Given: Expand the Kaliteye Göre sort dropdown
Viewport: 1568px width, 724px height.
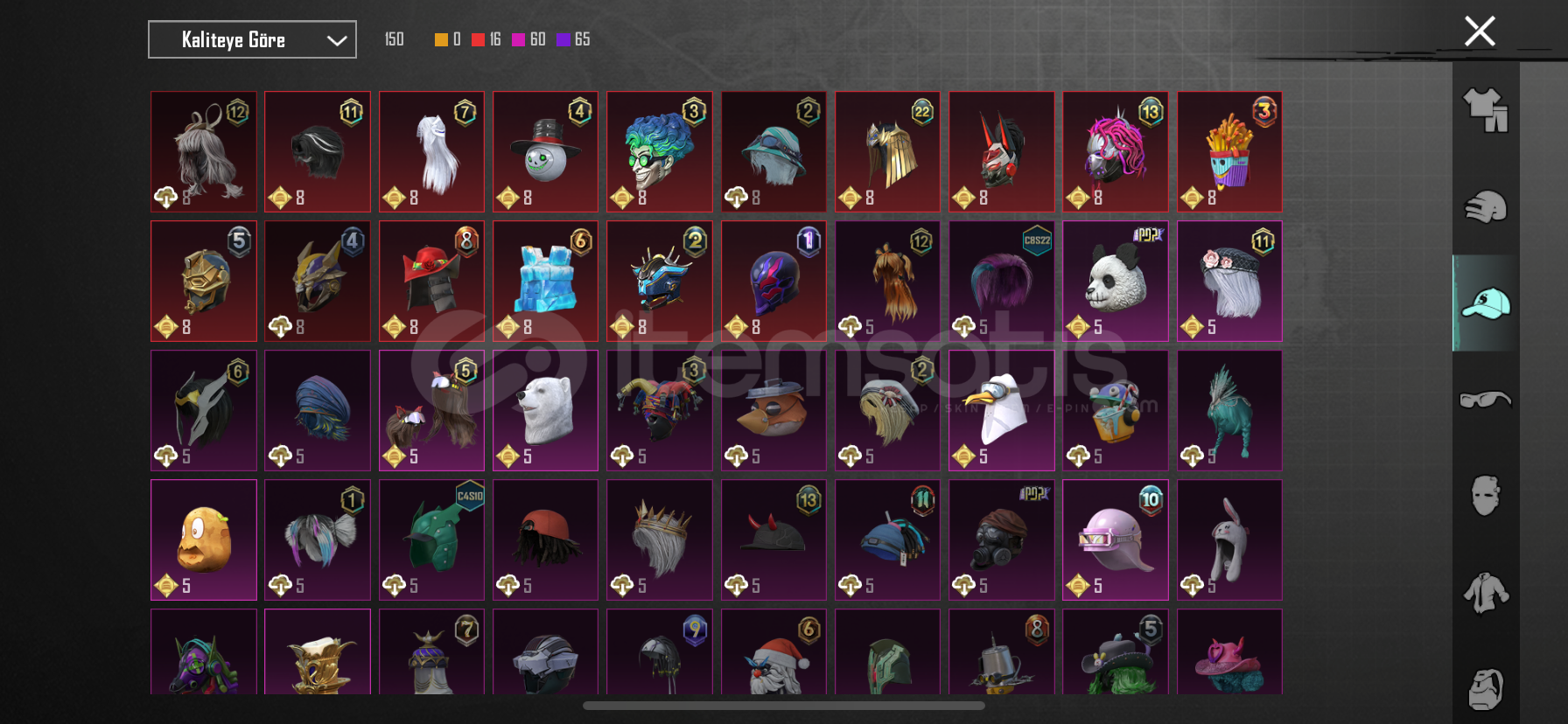Looking at the screenshot, I should [x=252, y=39].
